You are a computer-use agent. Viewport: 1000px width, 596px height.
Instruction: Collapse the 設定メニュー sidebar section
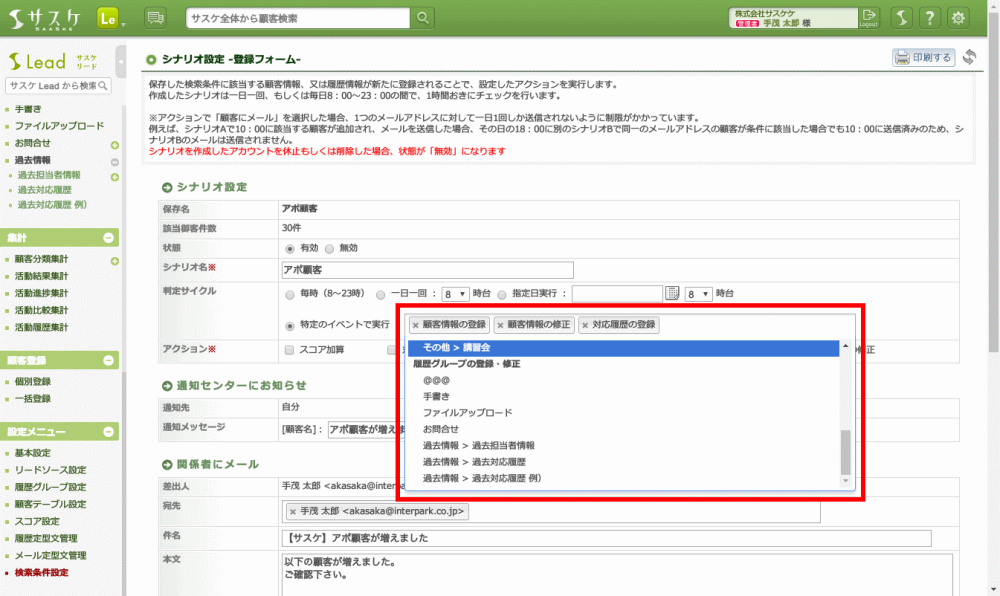[108, 432]
